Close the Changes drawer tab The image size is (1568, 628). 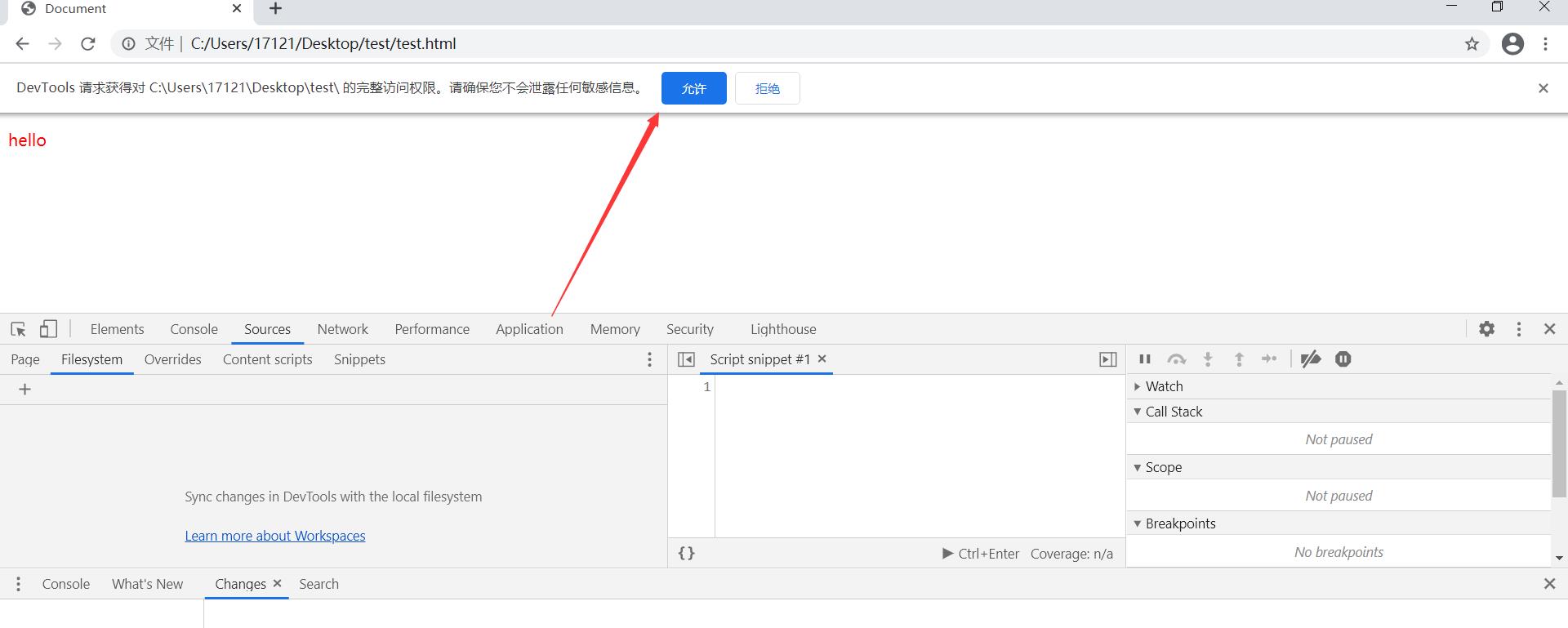pos(277,583)
